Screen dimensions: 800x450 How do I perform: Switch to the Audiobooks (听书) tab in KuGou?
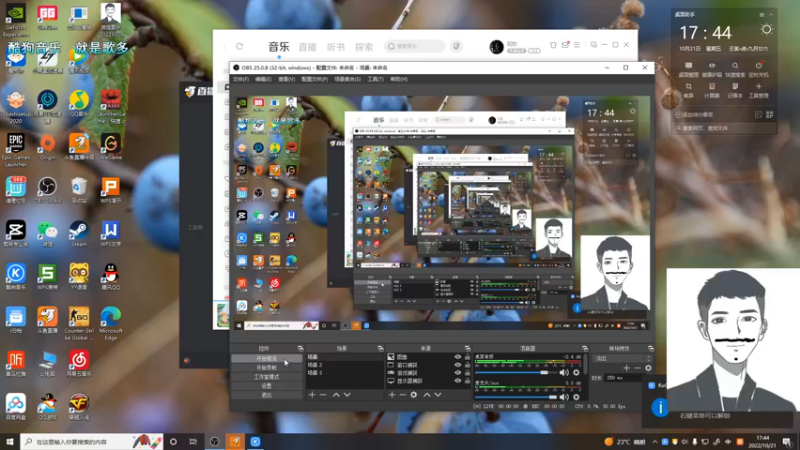pyautogui.click(x=336, y=47)
